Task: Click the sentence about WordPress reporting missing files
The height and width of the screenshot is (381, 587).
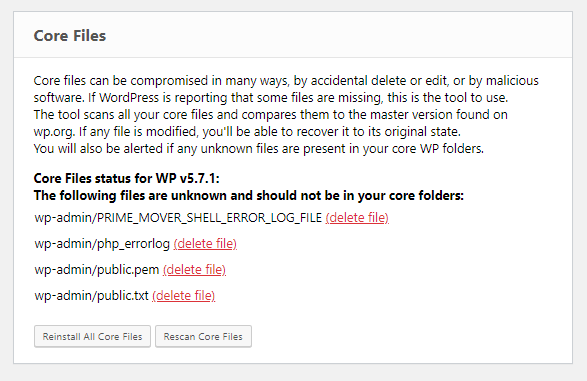Action: 298,98
